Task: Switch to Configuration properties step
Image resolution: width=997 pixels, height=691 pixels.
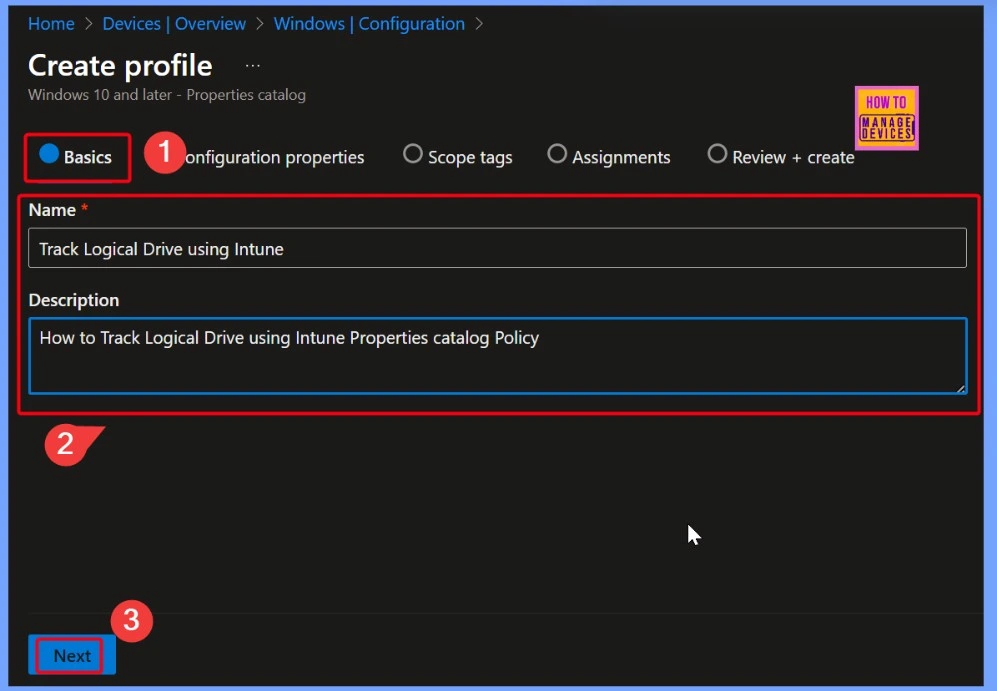Action: point(274,157)
